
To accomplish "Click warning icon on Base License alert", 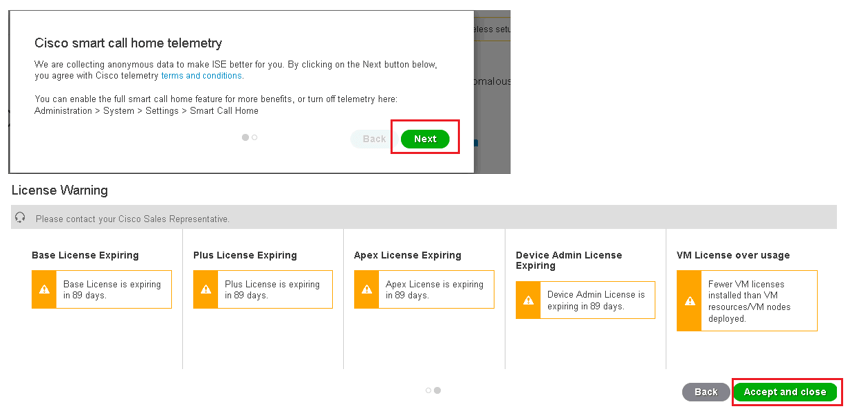I will [x=45, y=290].
